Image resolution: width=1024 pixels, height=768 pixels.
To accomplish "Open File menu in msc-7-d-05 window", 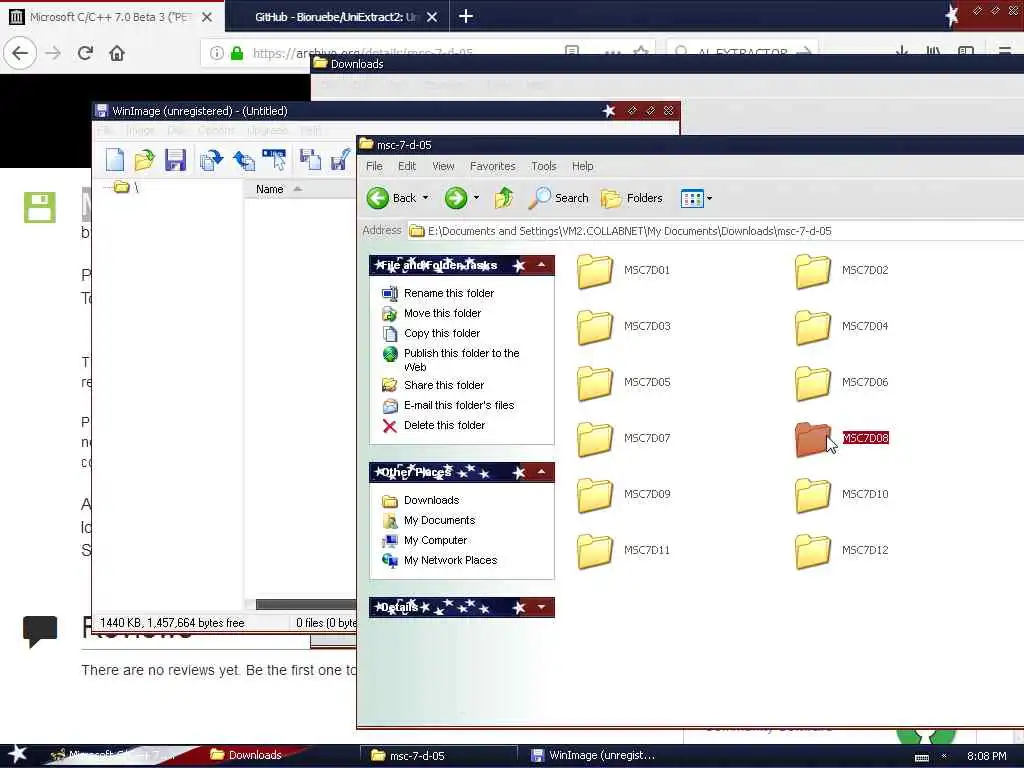I will tap(374, 167).
